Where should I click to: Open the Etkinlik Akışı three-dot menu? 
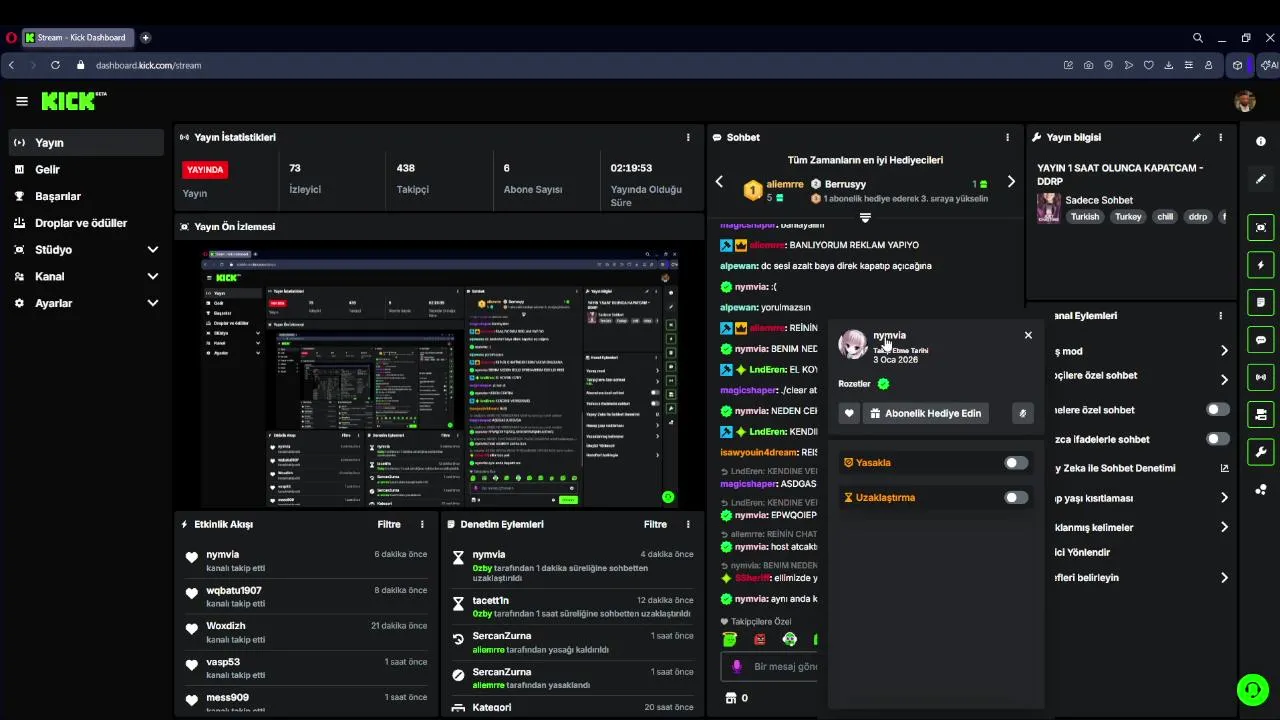422,524
